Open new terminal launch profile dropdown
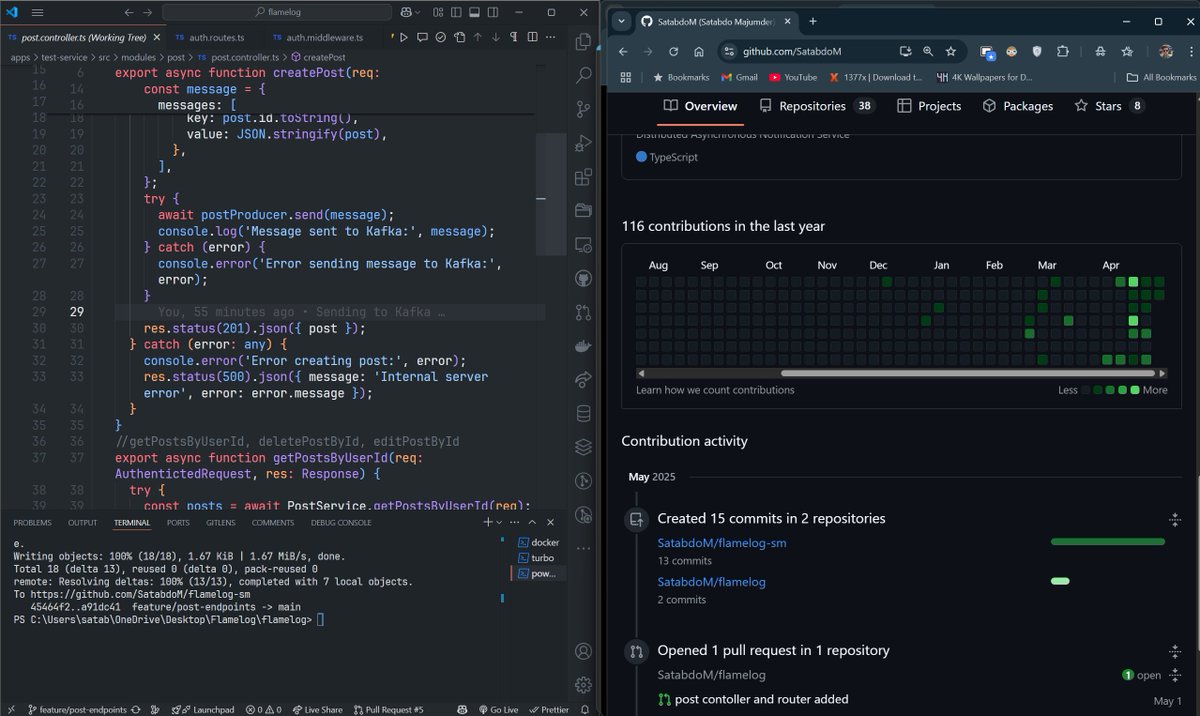1200x716 pixels. [x=500, y=522]
